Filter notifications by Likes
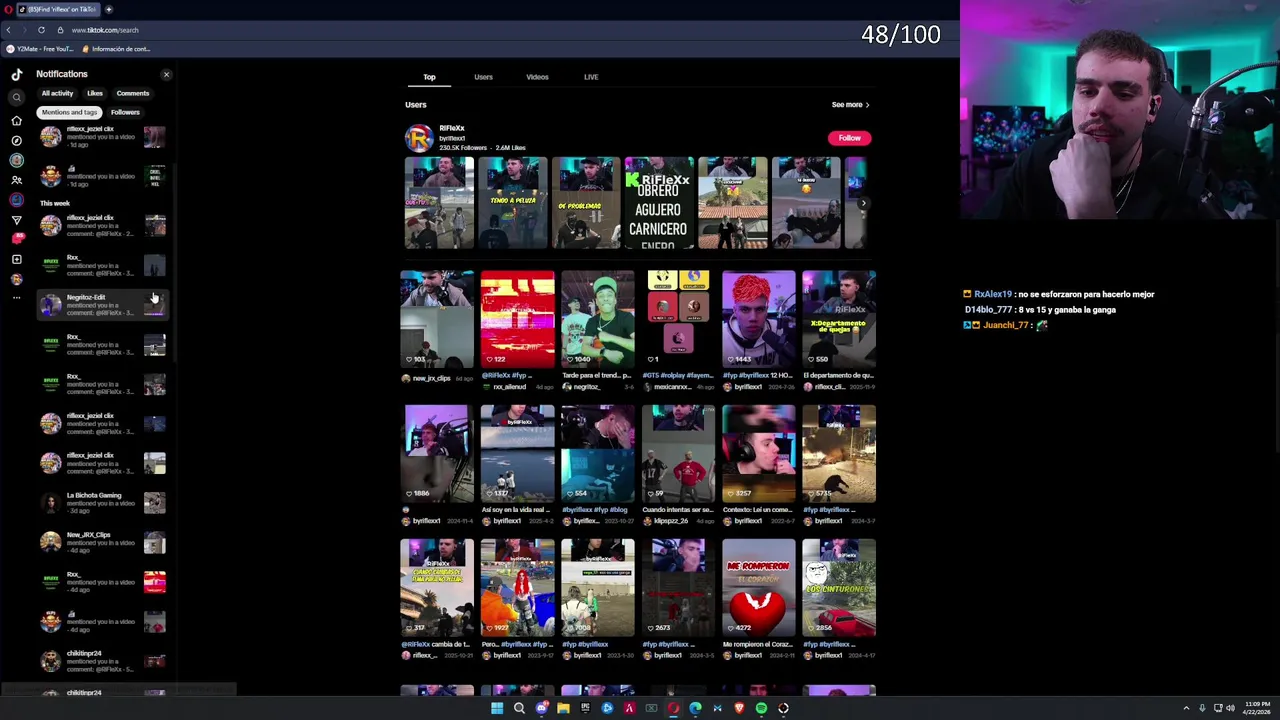The image size is (1280, 720). pos(95,93)
